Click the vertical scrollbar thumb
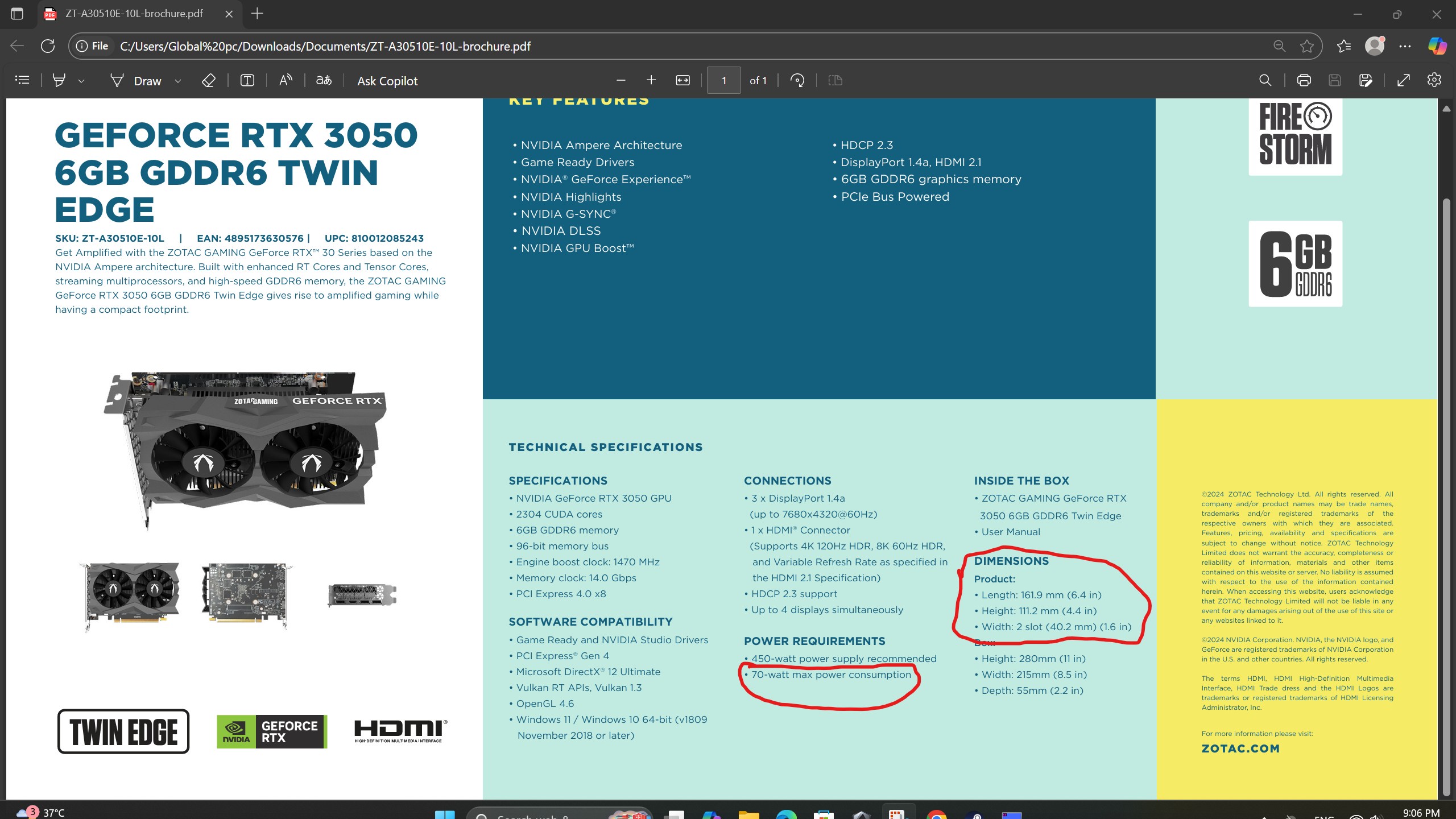Screen dimensions: 1456x819 (x=1447, y=498)
